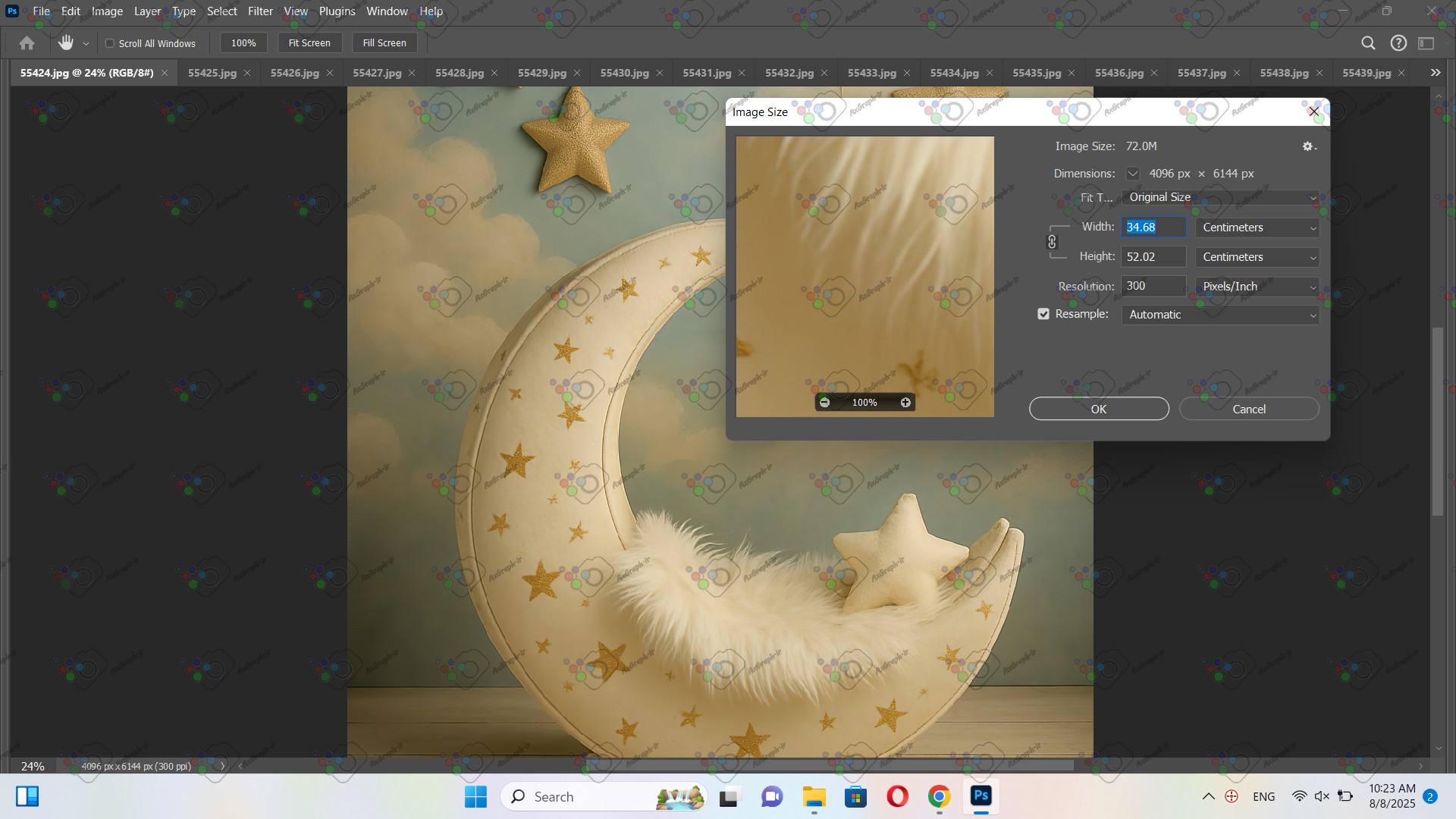This screenshot has height=819, width=1456.
Task: Select the Hand tool icon
Action: (66, 43)
